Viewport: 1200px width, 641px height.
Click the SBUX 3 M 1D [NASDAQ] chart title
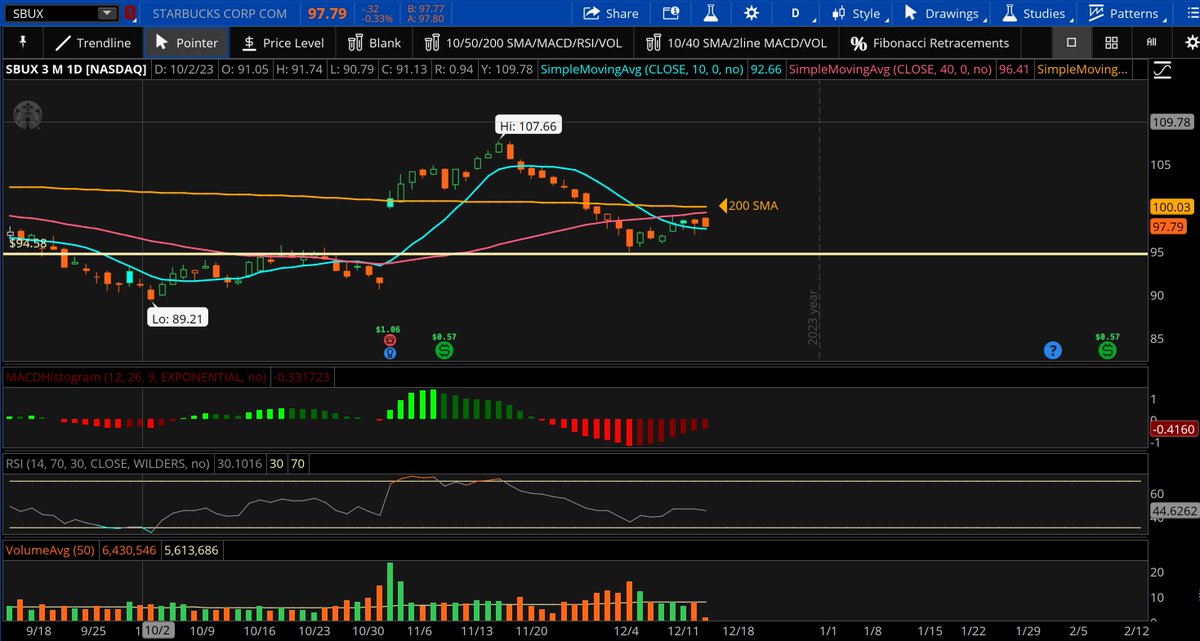pyautogui.click(x=77, y=70)
